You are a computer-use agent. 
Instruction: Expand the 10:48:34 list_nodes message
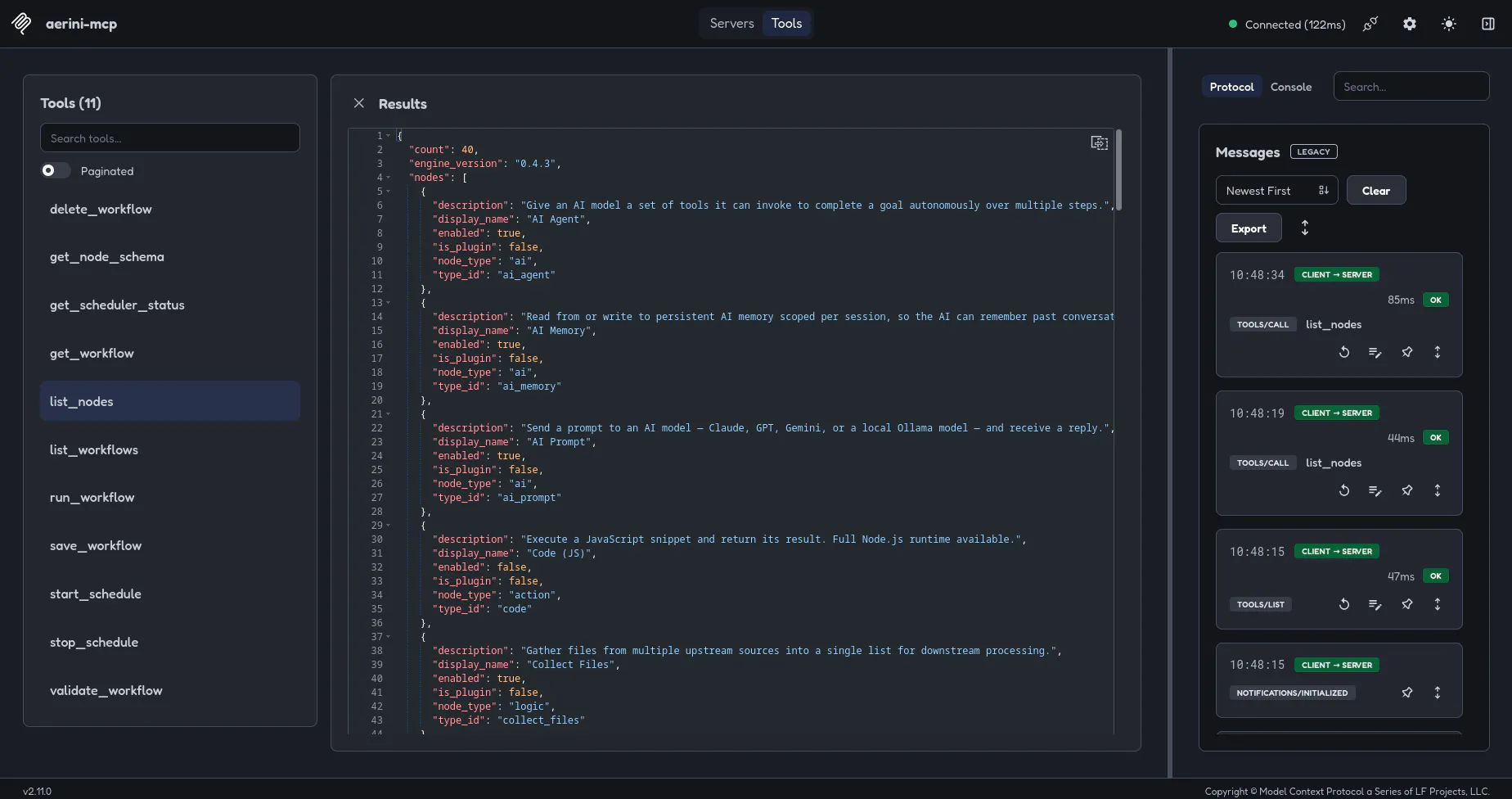1438,352
